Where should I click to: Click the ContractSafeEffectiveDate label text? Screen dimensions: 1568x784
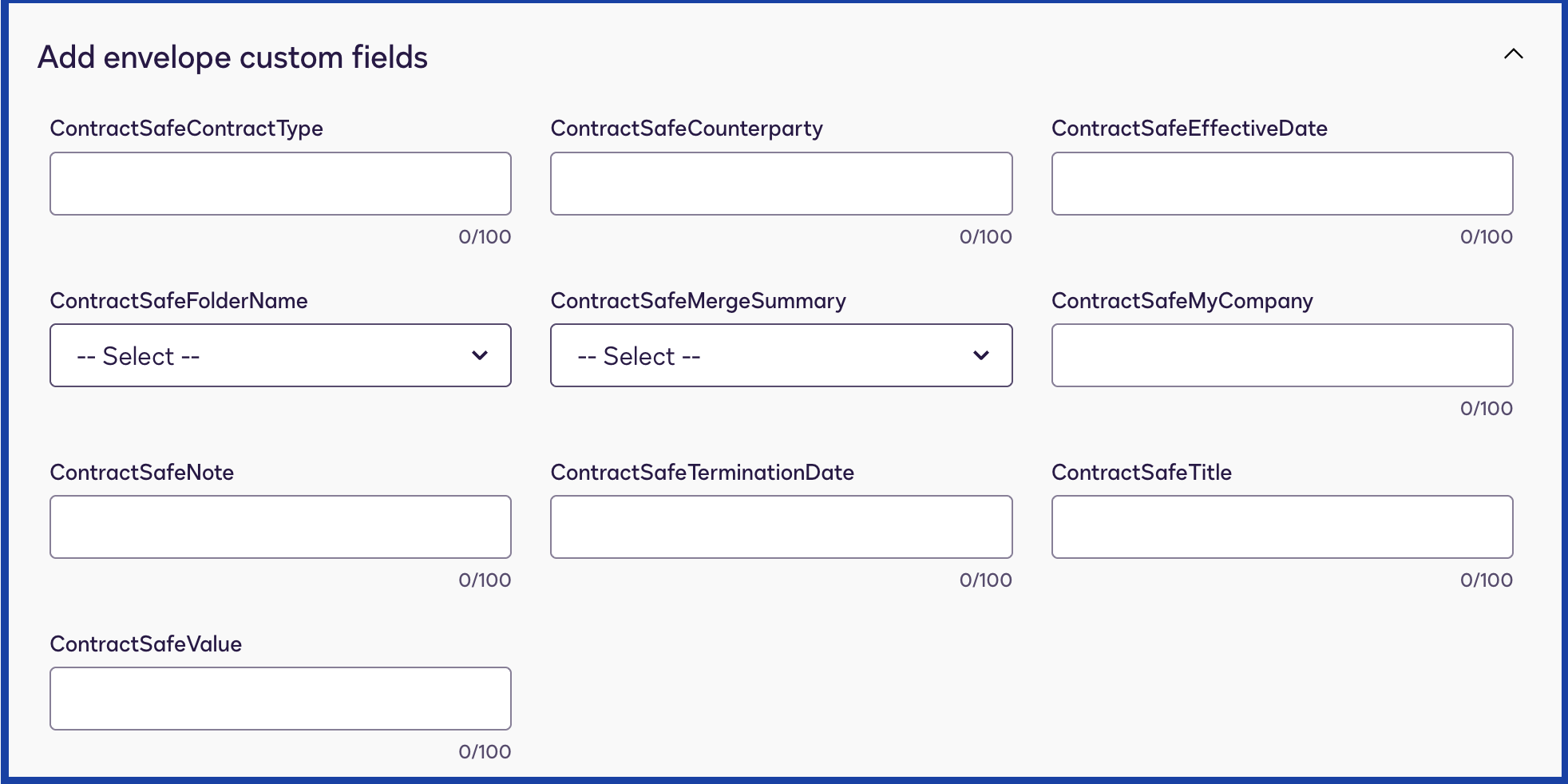[1189, 129]
